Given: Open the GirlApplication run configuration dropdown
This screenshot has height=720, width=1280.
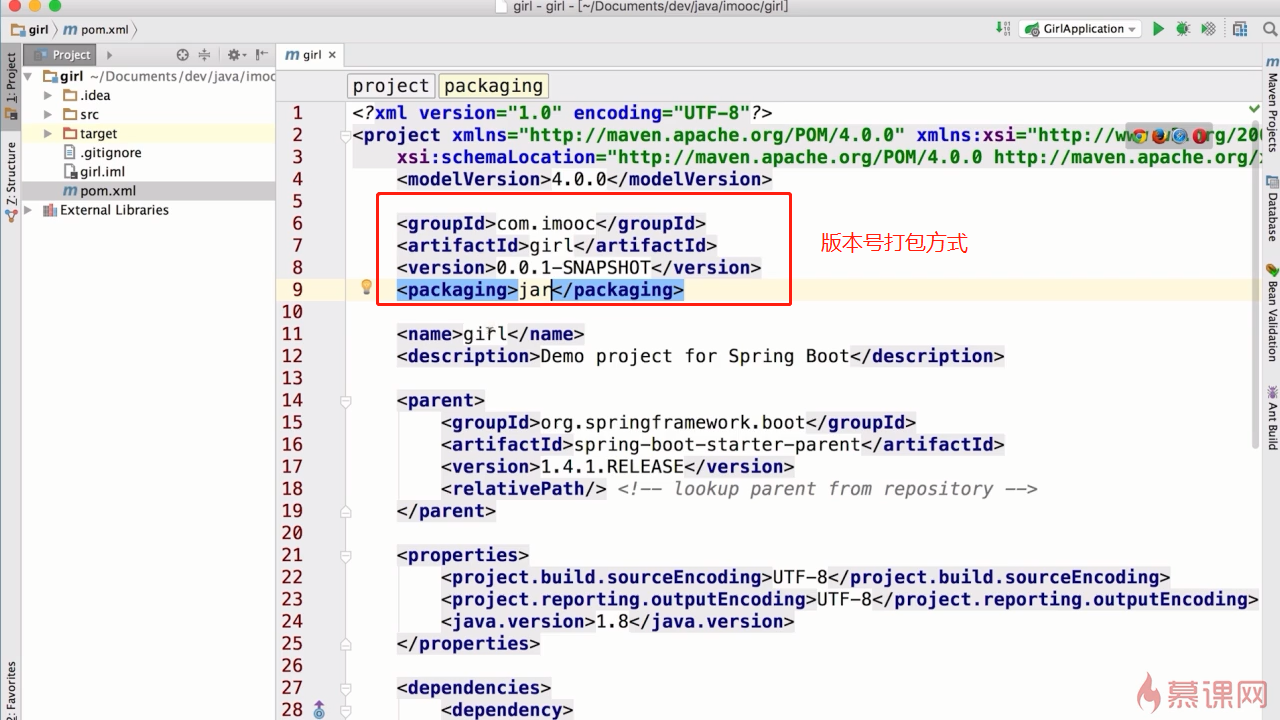Looking at the screenshot, I should click(1080, 29).
